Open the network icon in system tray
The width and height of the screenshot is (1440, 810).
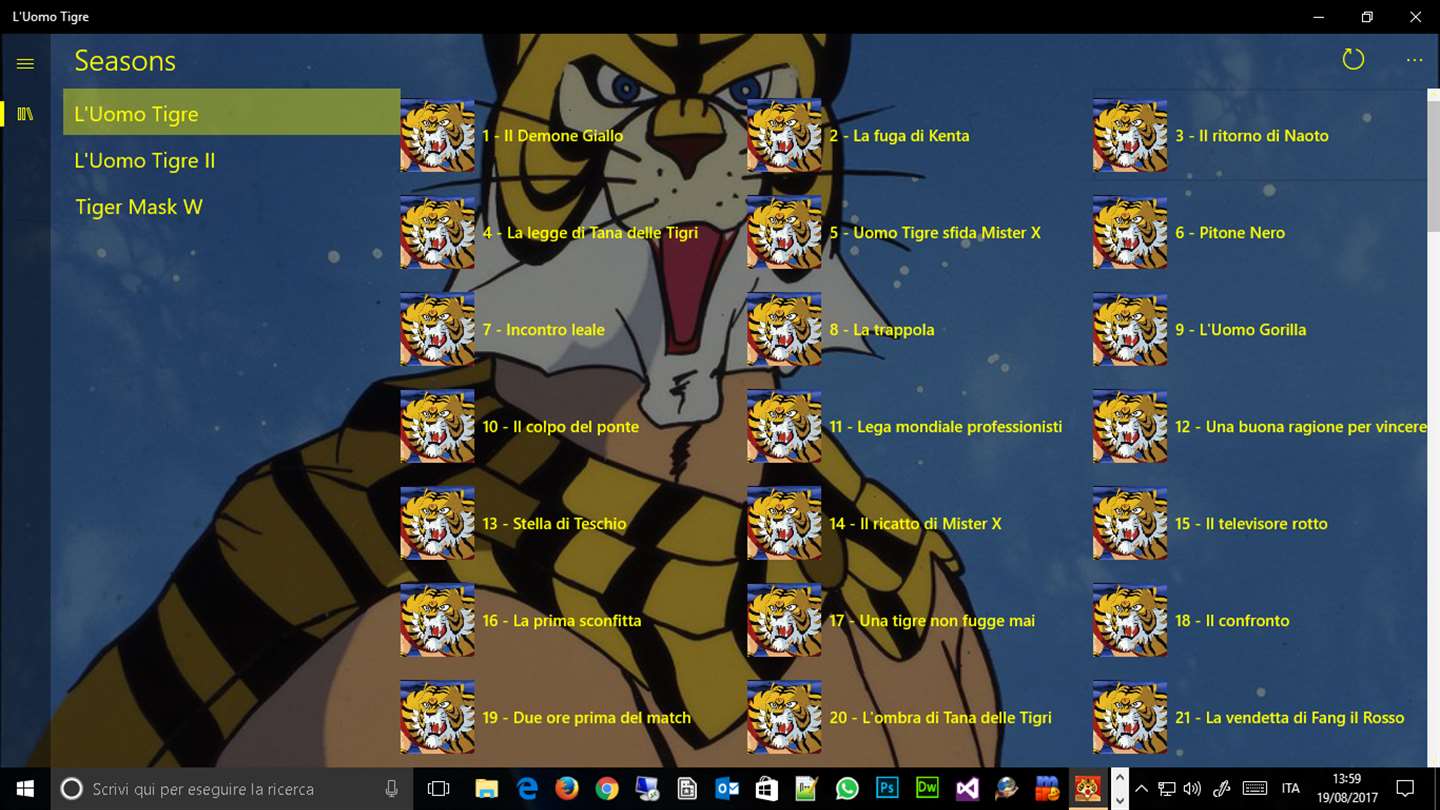(x=1167, y=789)
